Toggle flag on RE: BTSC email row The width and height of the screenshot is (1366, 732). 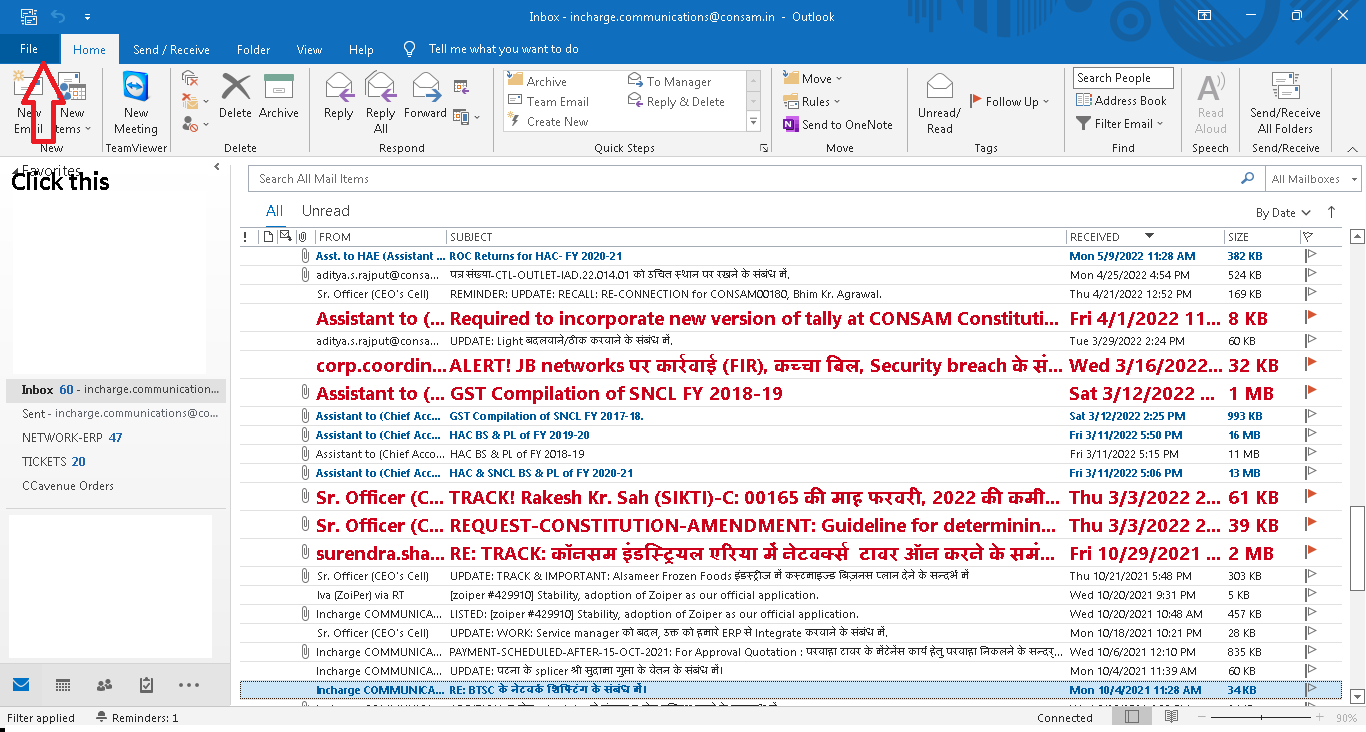coord(1310,690)
